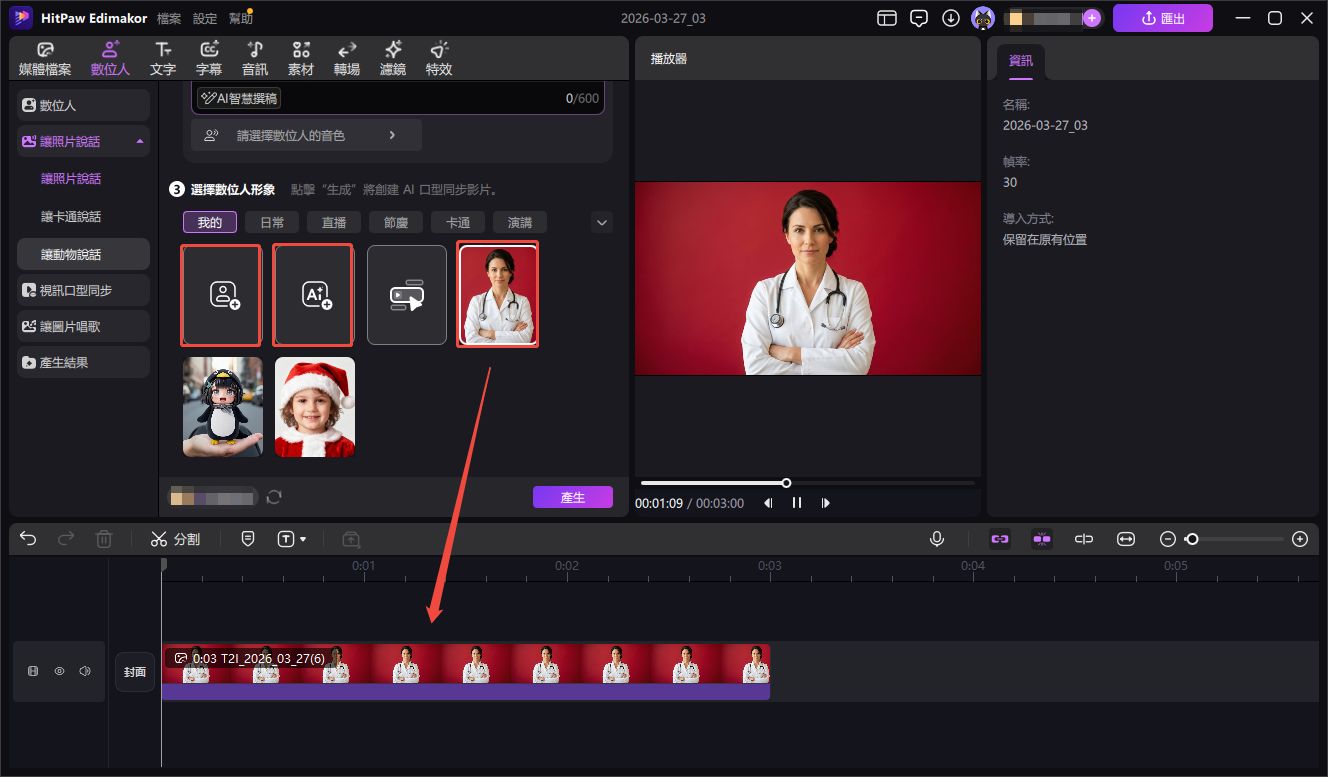Collapse the 讓照片說話 sidebar section
The width and height of the screenshot is (1328, 777).
(x=139, y=141)
